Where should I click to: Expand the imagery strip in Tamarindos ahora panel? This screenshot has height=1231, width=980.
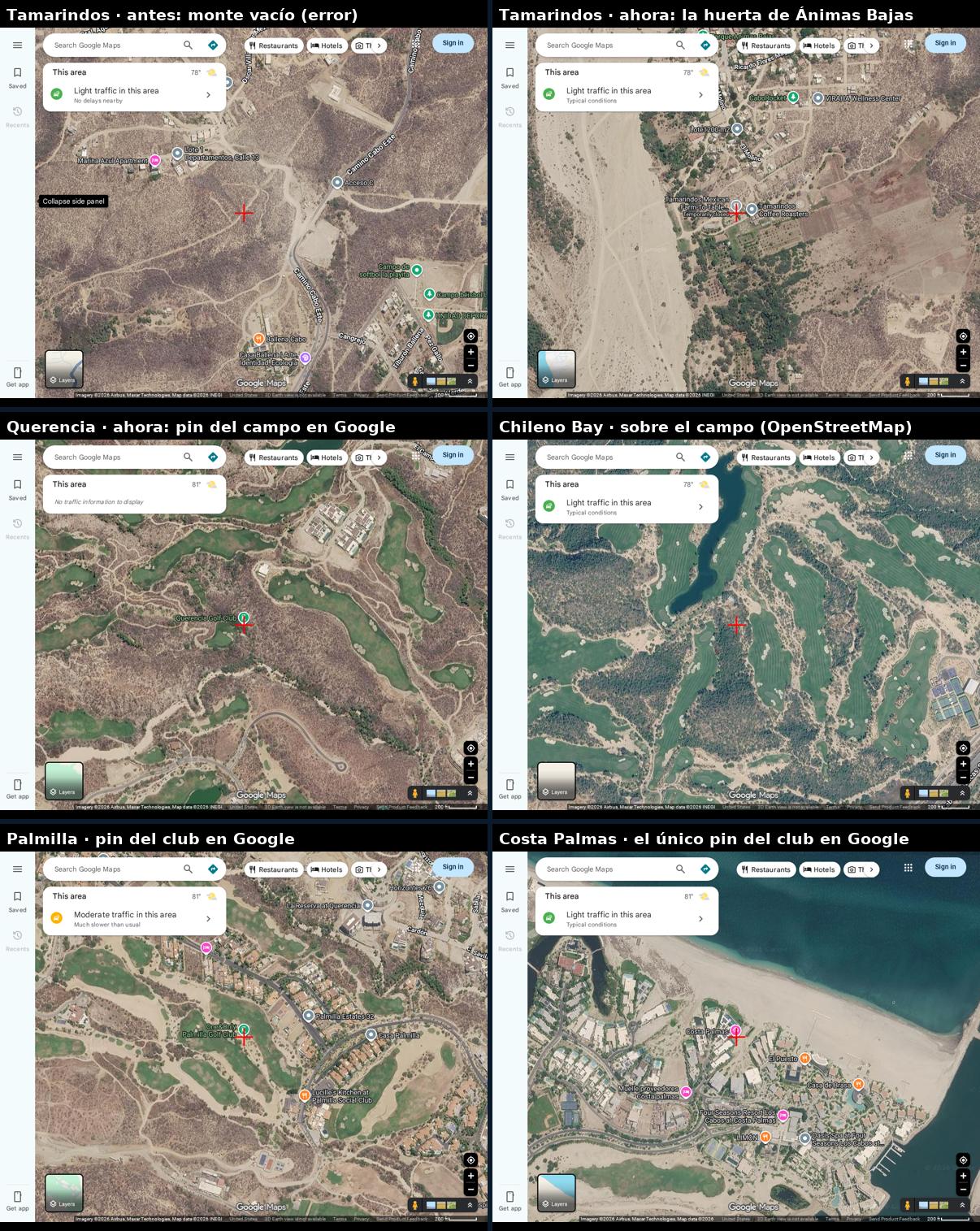(x=963, y=381)
